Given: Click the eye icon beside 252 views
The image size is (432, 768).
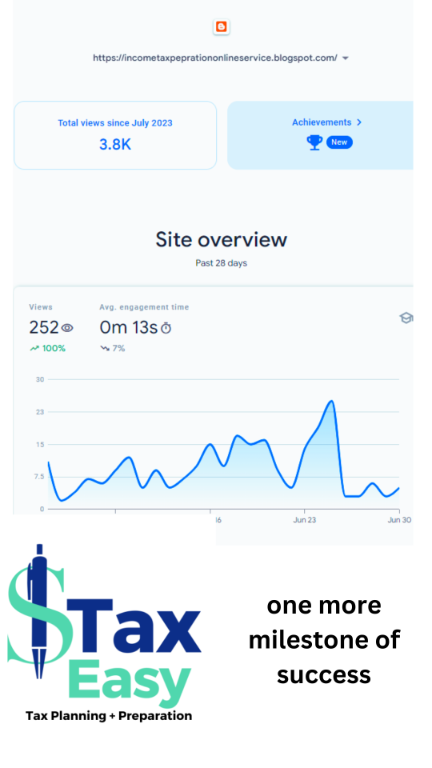Looking at the screenshot, I should click(68, 328).
